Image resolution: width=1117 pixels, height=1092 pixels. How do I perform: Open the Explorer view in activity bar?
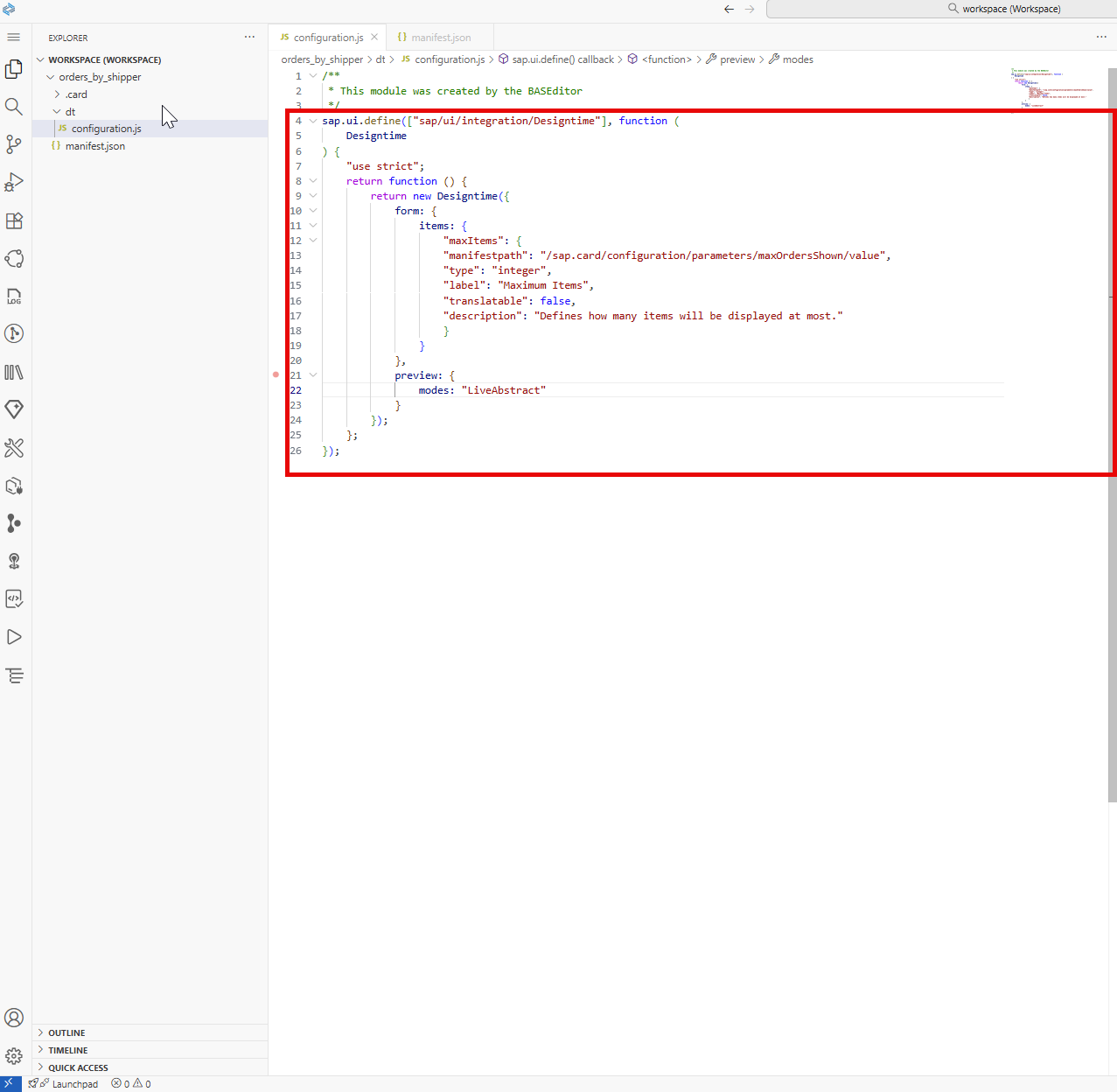pyautogui.click(x=14, y=69)
